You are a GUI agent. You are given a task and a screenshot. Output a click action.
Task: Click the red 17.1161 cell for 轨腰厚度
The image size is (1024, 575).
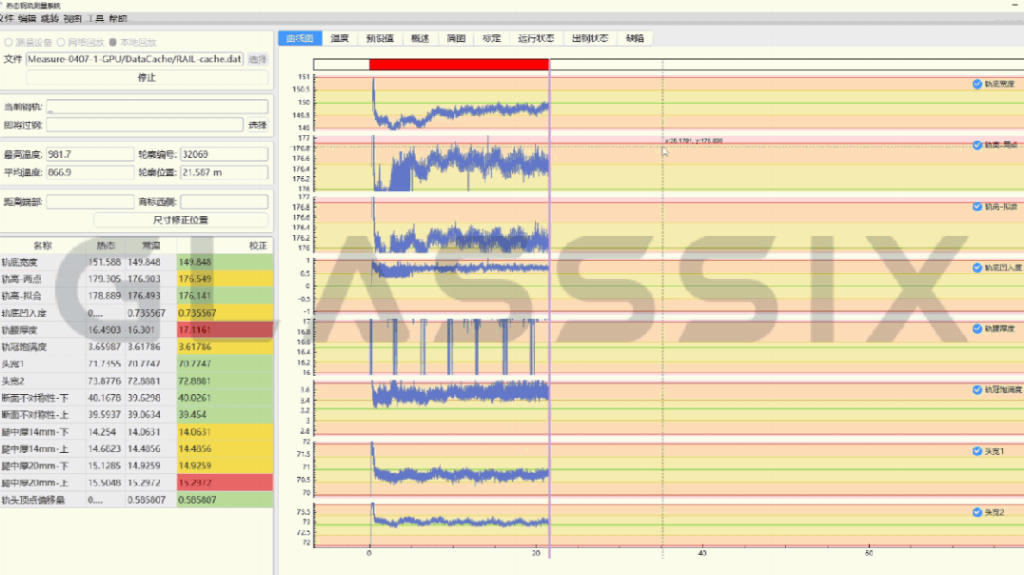click(225, 330)
